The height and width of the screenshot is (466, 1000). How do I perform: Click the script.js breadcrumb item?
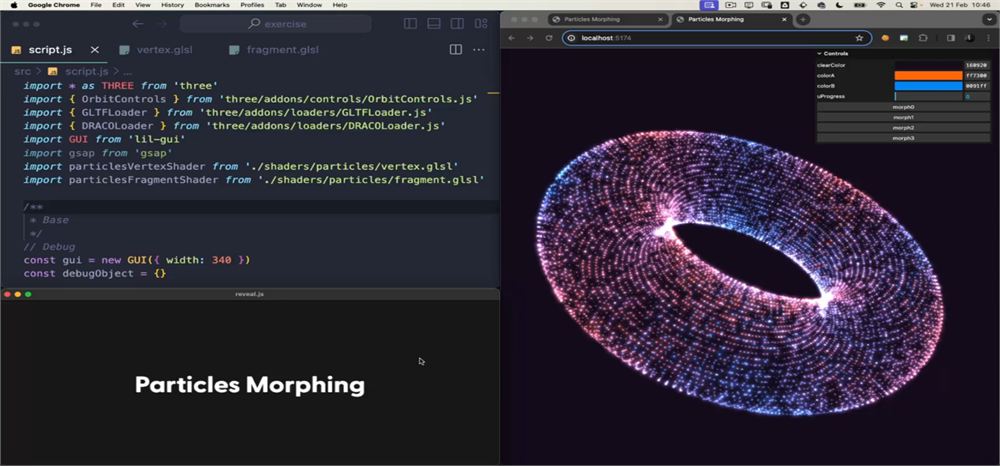click(86, 71)
